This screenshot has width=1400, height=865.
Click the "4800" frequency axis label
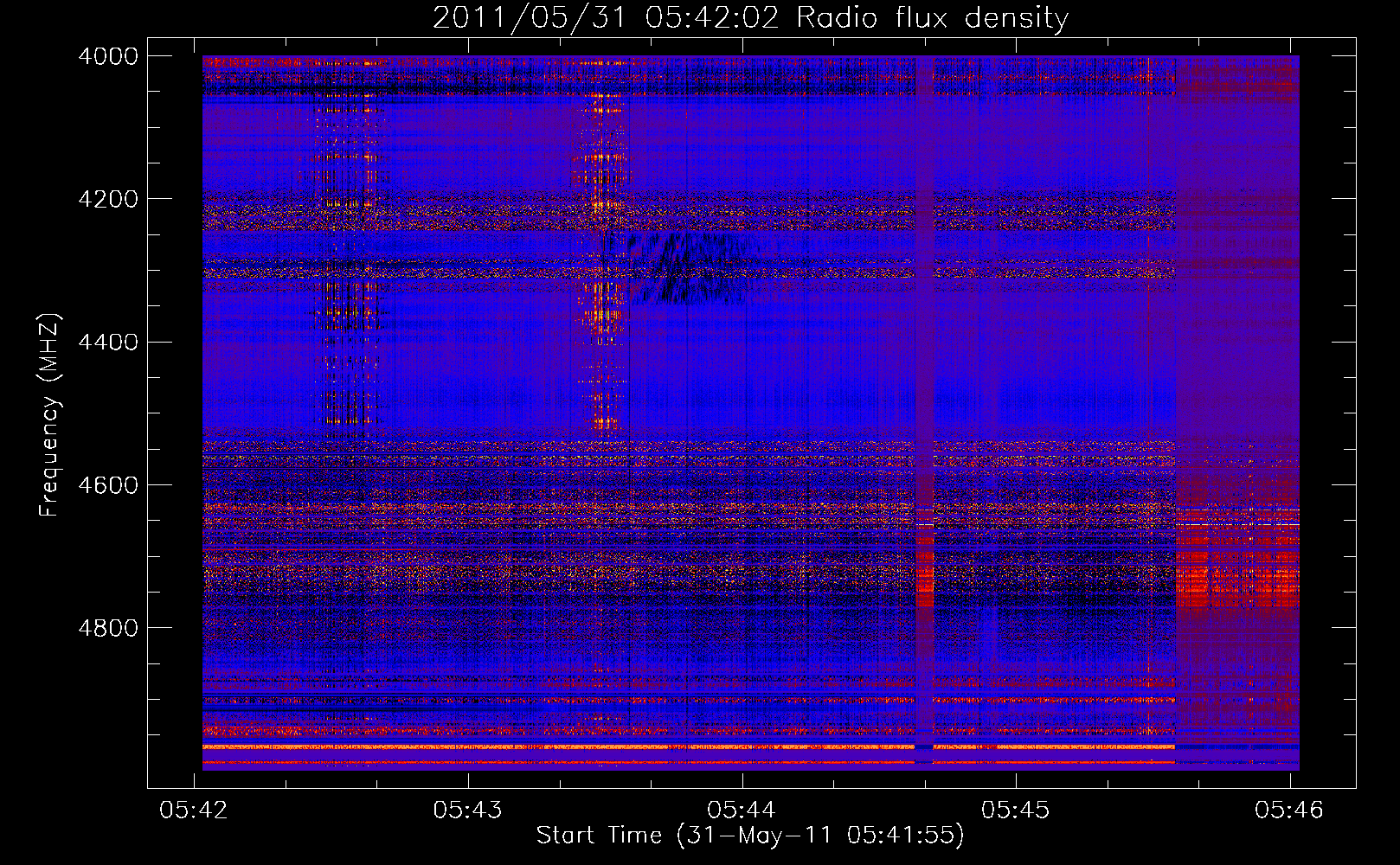coord(107,627)
